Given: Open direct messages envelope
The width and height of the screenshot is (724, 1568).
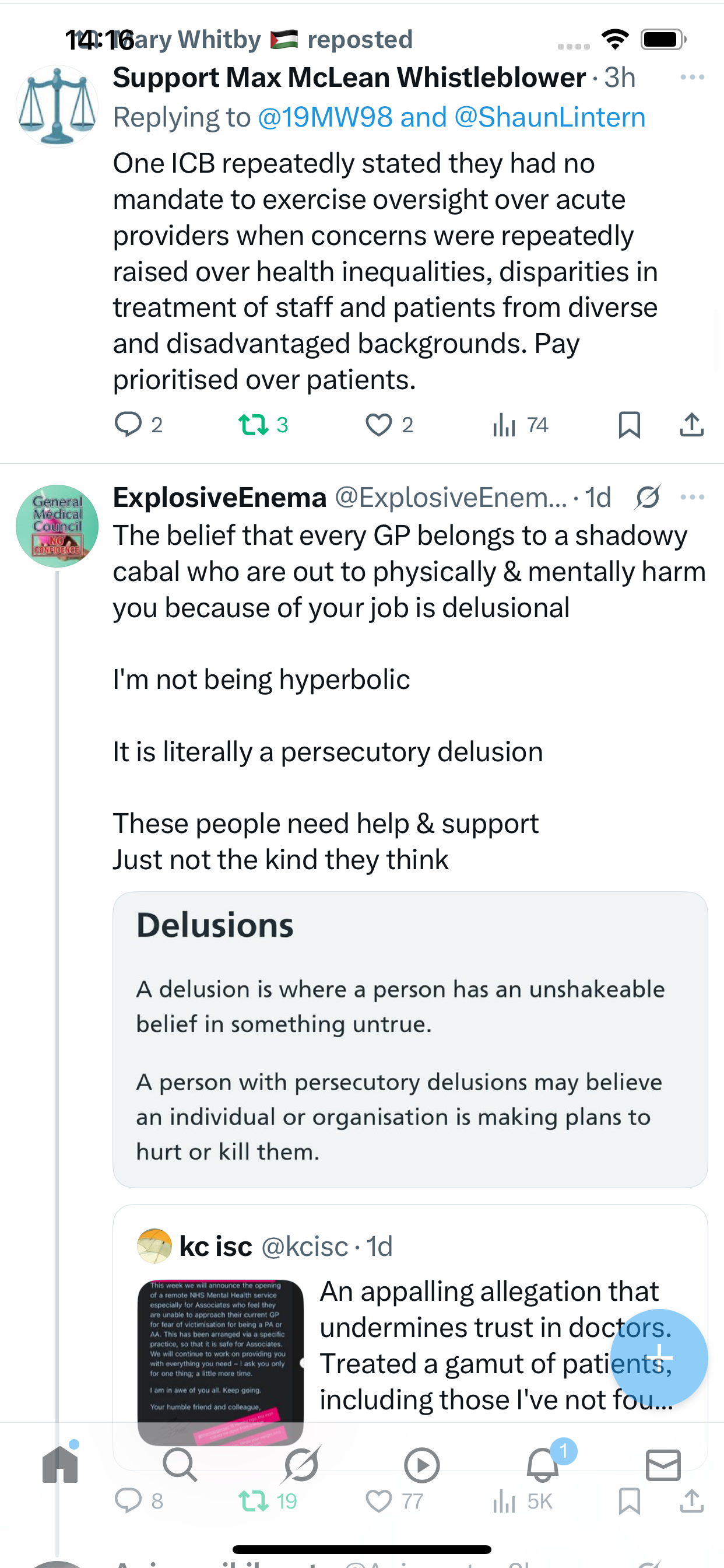Looking at the screenshot, I should click(x=663, y=1465).
